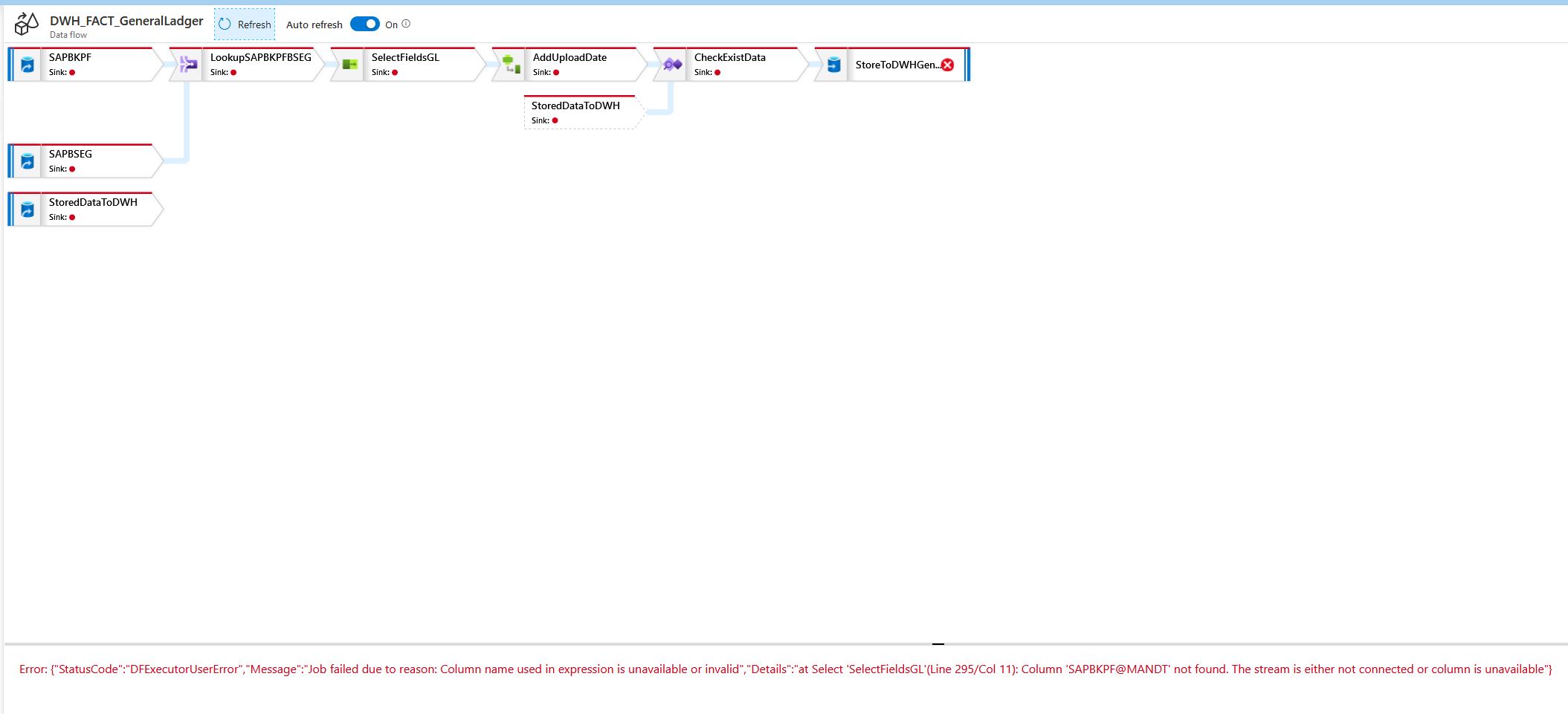
Task: Select the StoredDataToDWH source icon
Action: 28,210
